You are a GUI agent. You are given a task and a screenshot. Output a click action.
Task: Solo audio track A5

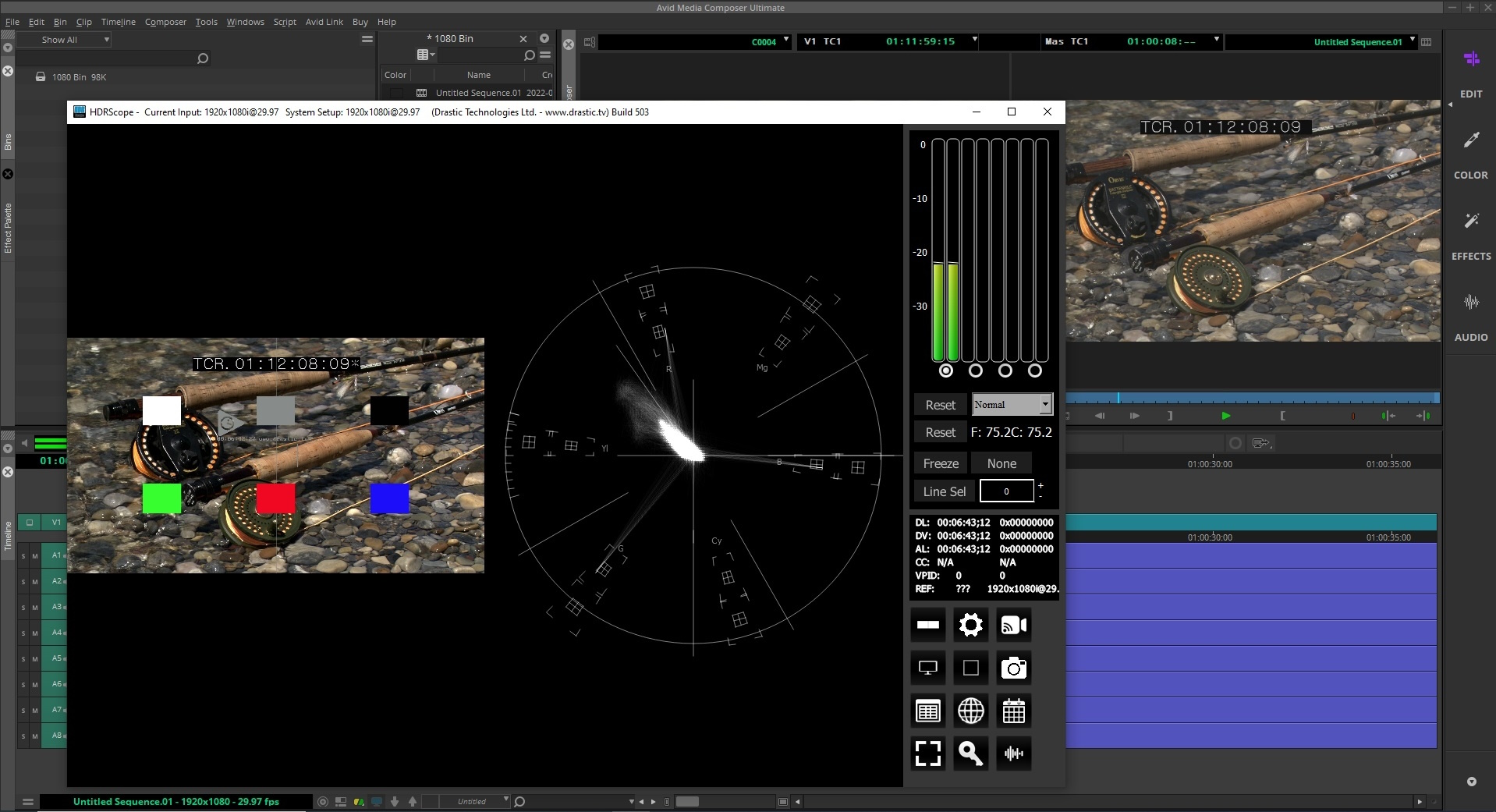coord(23,659)
